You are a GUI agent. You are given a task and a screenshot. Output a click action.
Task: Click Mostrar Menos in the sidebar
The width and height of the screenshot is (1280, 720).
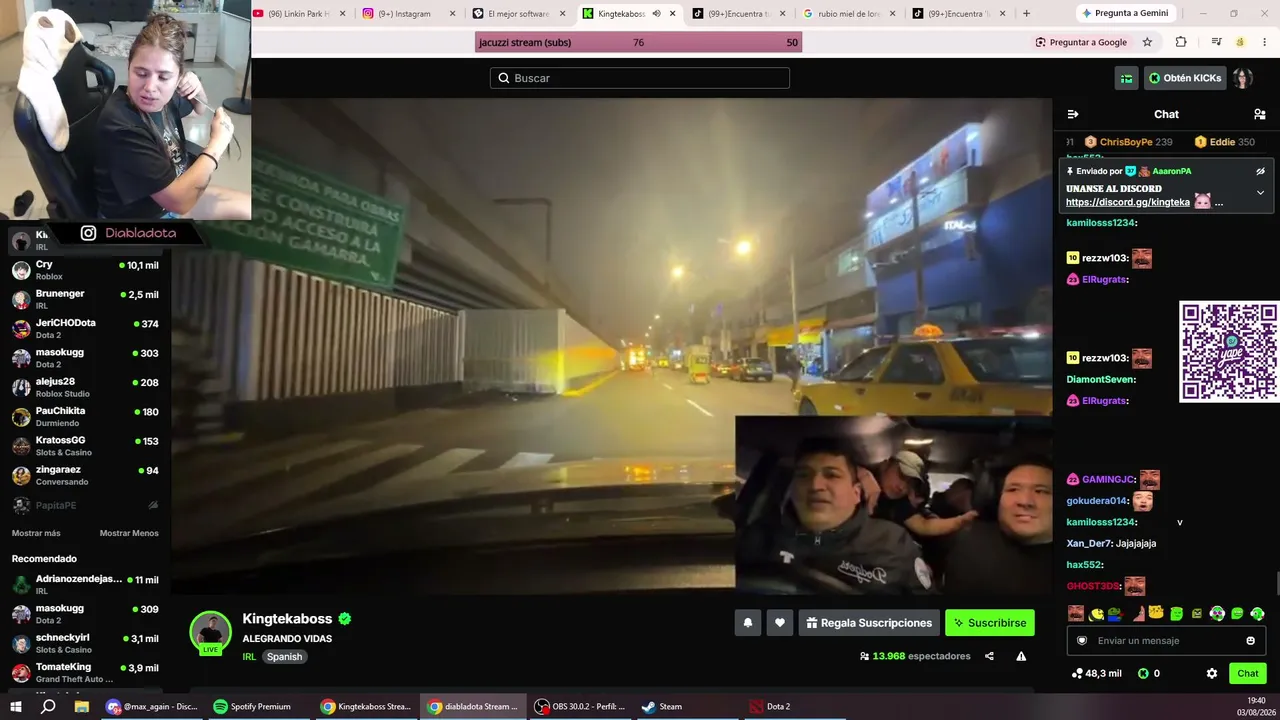coord(129,533)
